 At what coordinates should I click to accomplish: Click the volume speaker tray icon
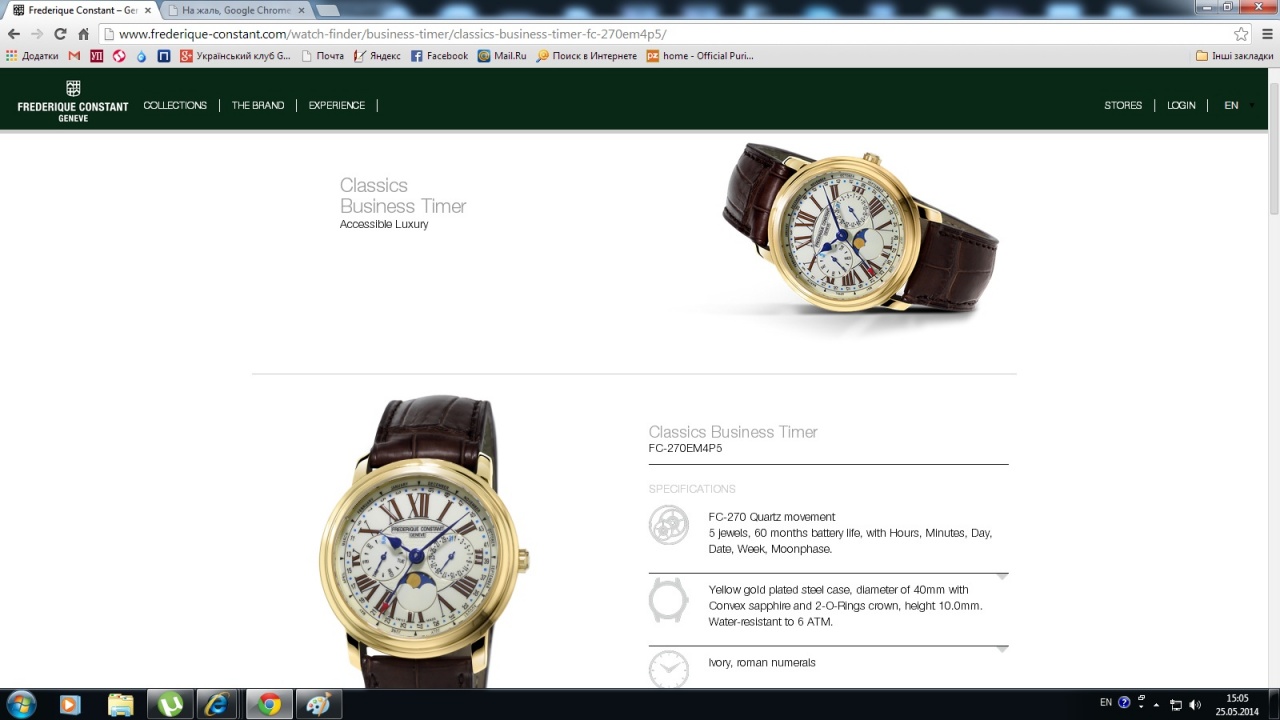click(x=1195, y=704)
